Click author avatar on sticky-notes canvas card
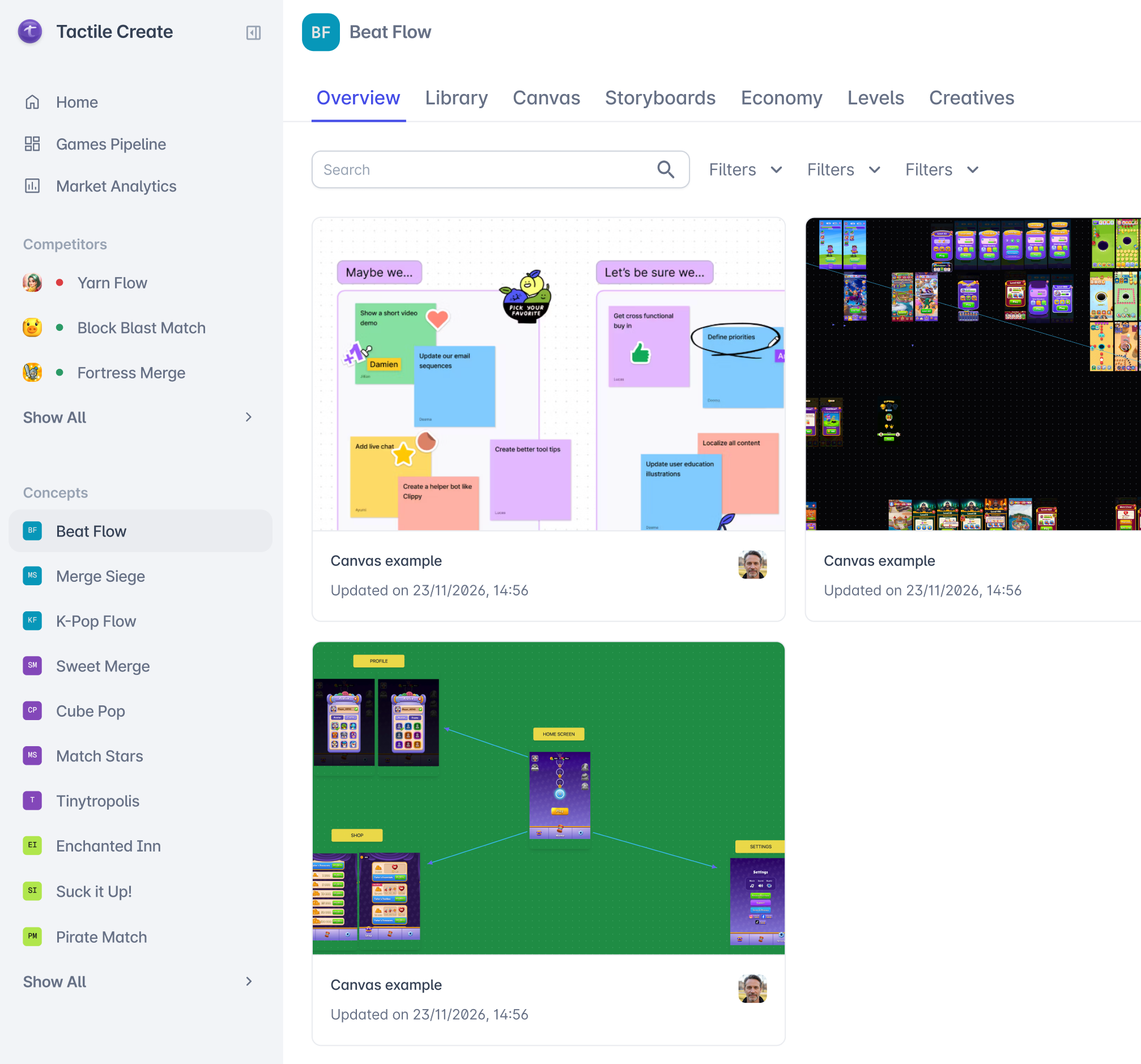1141x1064 pixels. [752, 565]
